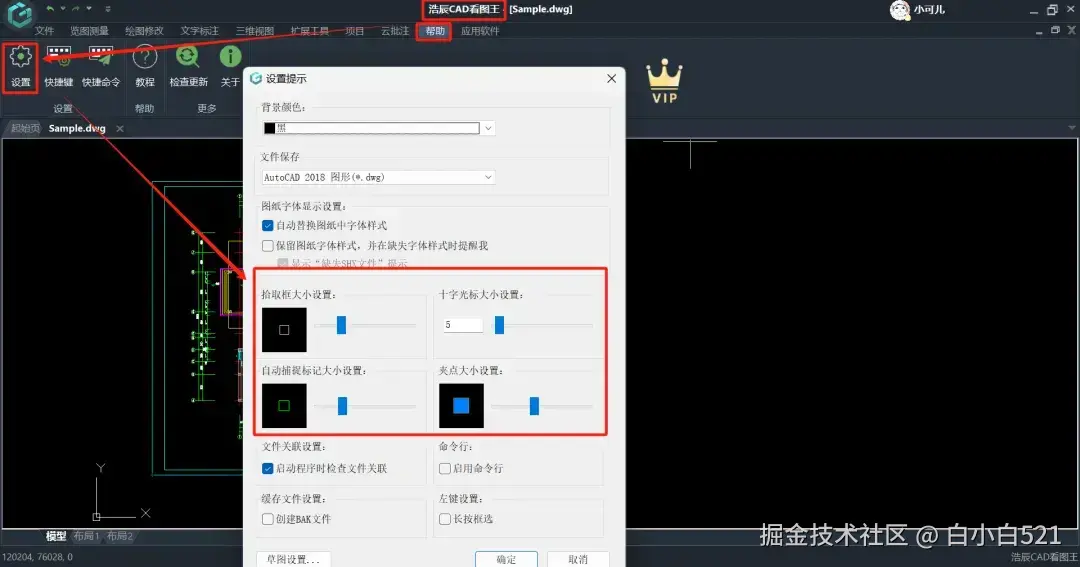Click the crosshair size value field showing 5

point(464,324)
